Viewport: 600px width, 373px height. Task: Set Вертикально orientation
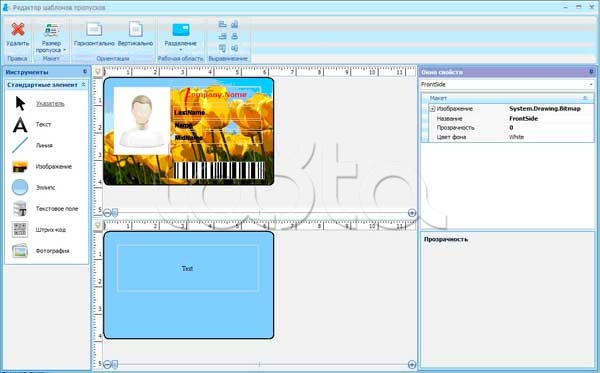click(x=135, y=34)
